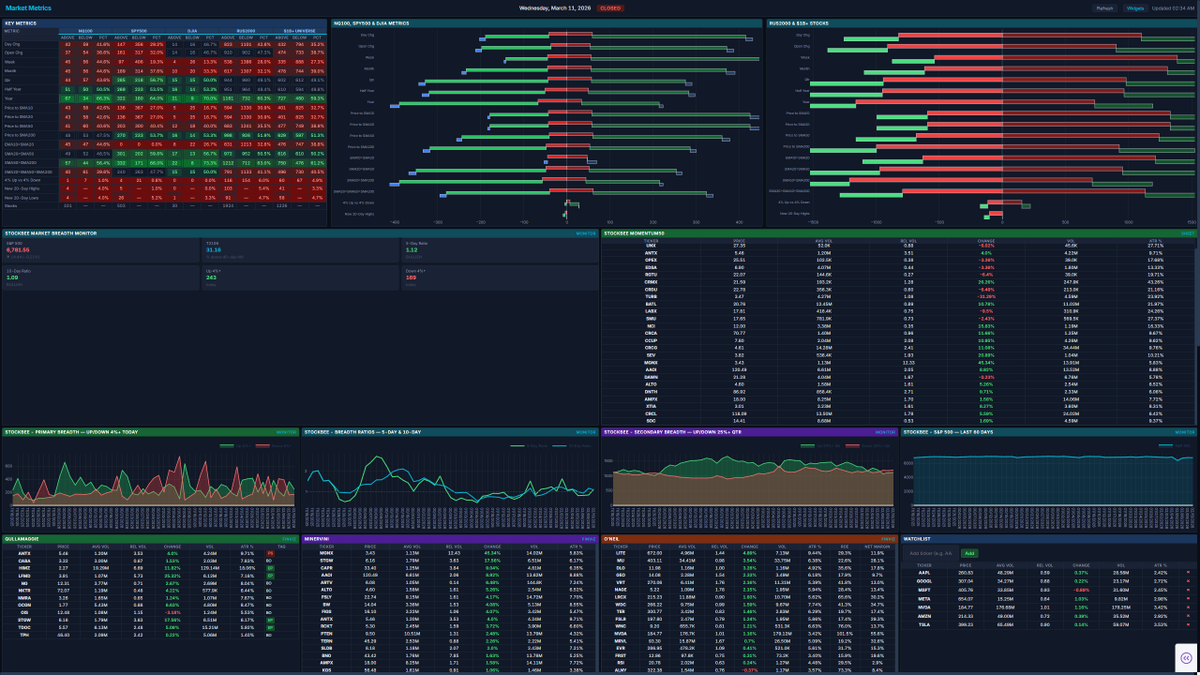The image size is (1200, 675).
Task: Remove META from watchlist with its X
Action: click(x=1188, y=599)
